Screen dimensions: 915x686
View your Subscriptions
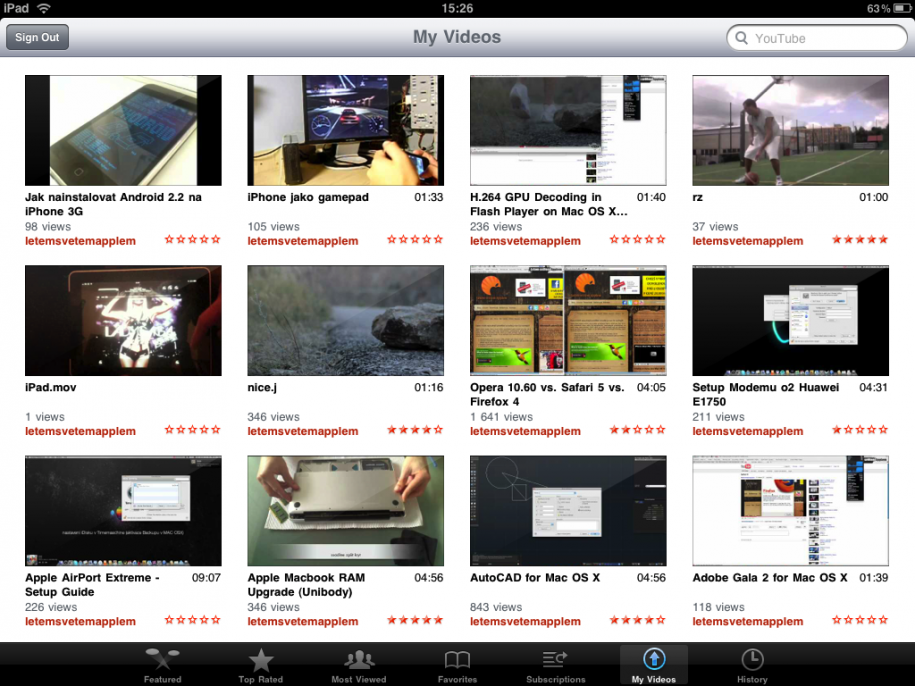(555, 664)
